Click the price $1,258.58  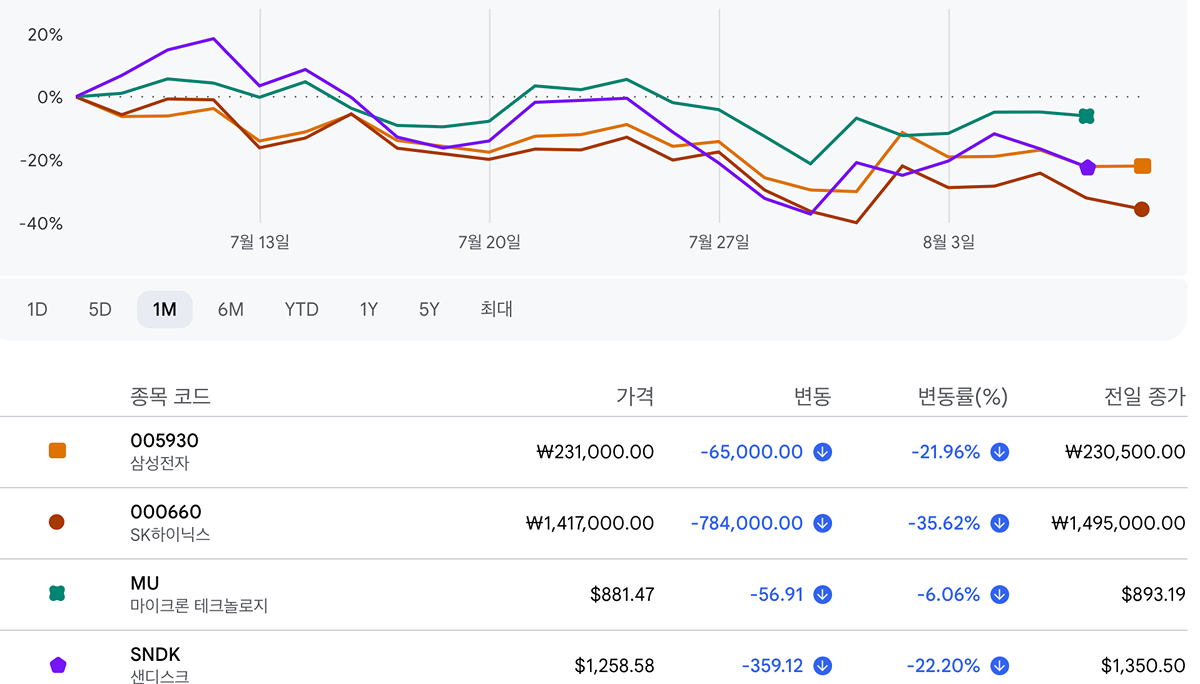(614, 666)
